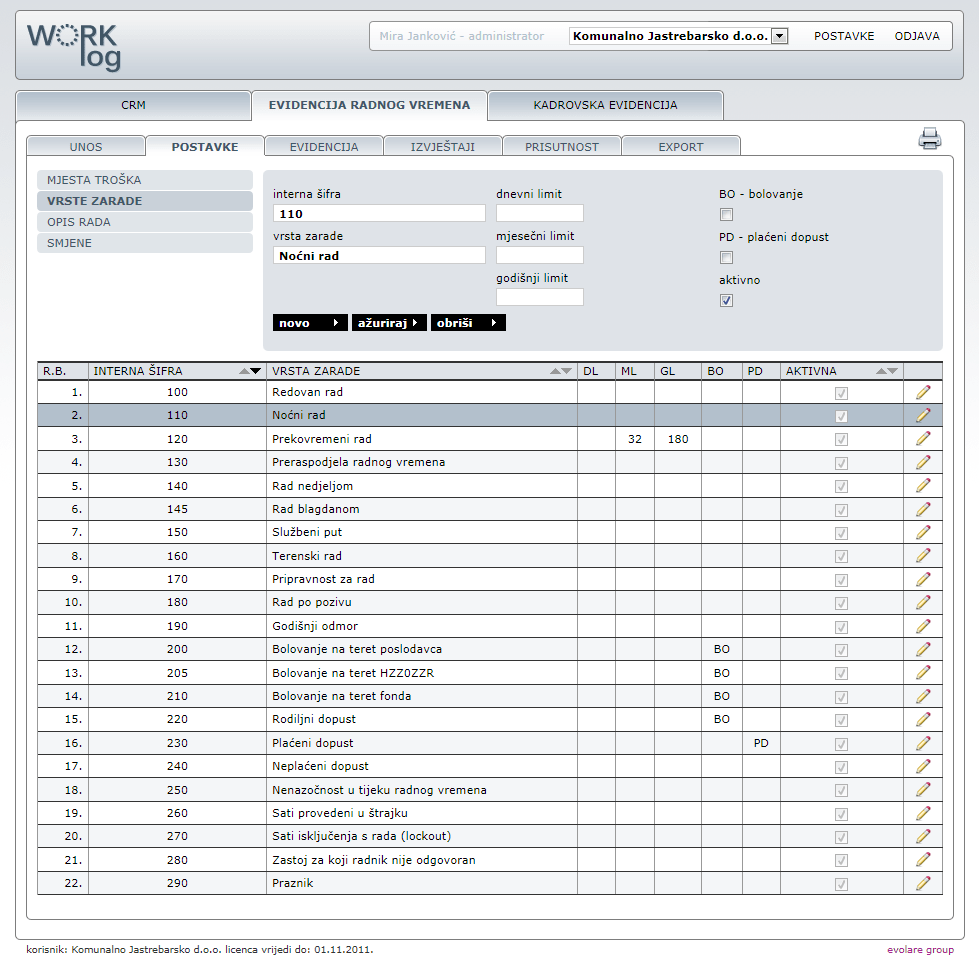Click ODJAVA to log out

pos(917,36)
